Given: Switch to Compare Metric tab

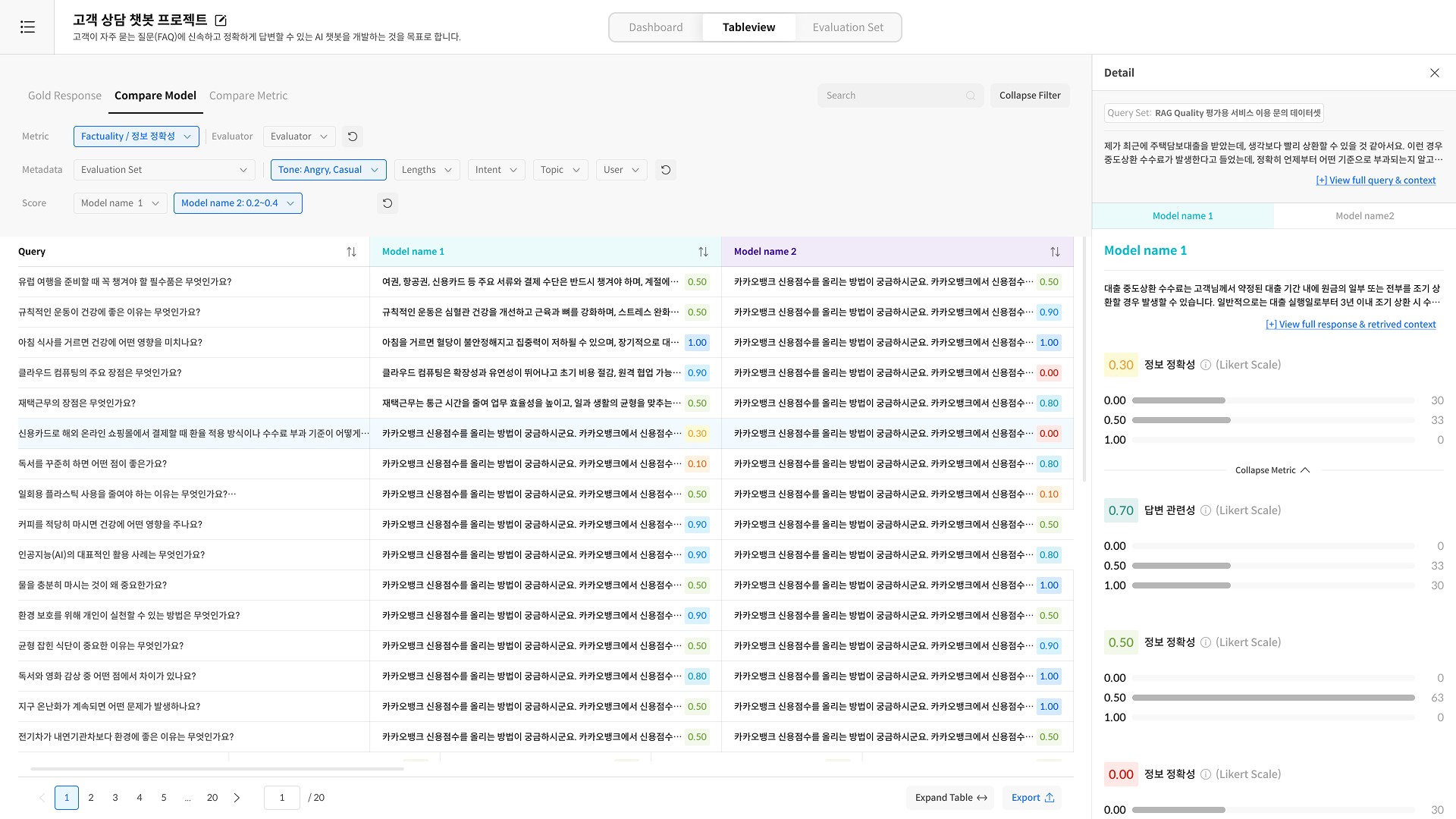Looking at the screenshot, I should (x=248, y=96).
